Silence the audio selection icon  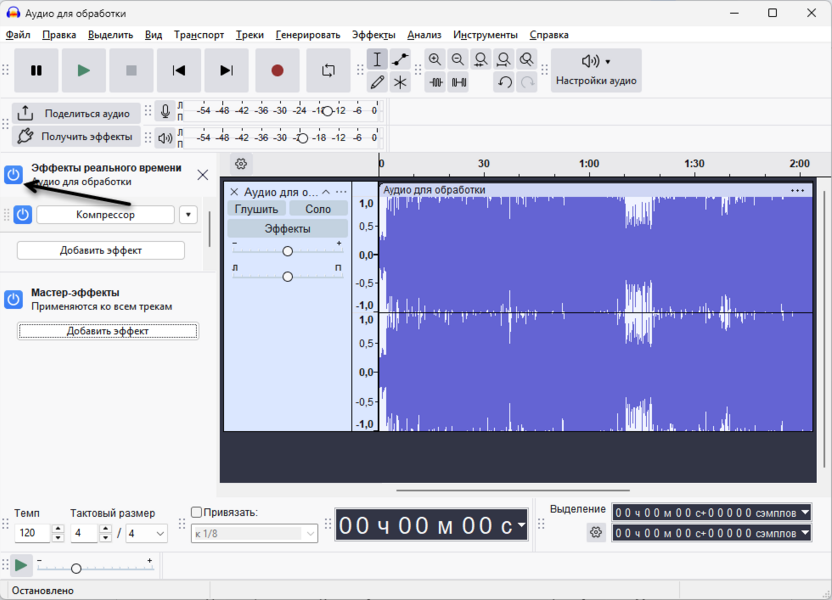(458, 82)
